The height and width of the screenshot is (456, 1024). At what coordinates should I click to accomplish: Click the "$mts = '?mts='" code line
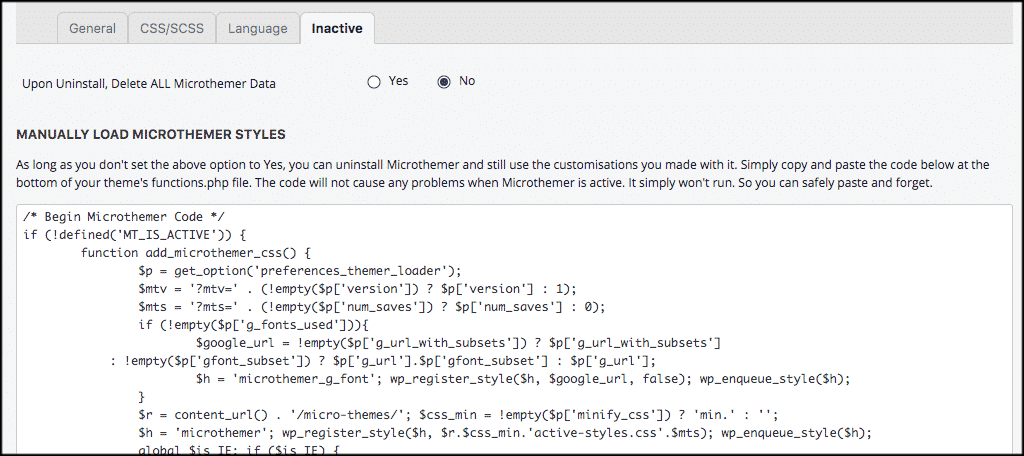tap(372, 306)
